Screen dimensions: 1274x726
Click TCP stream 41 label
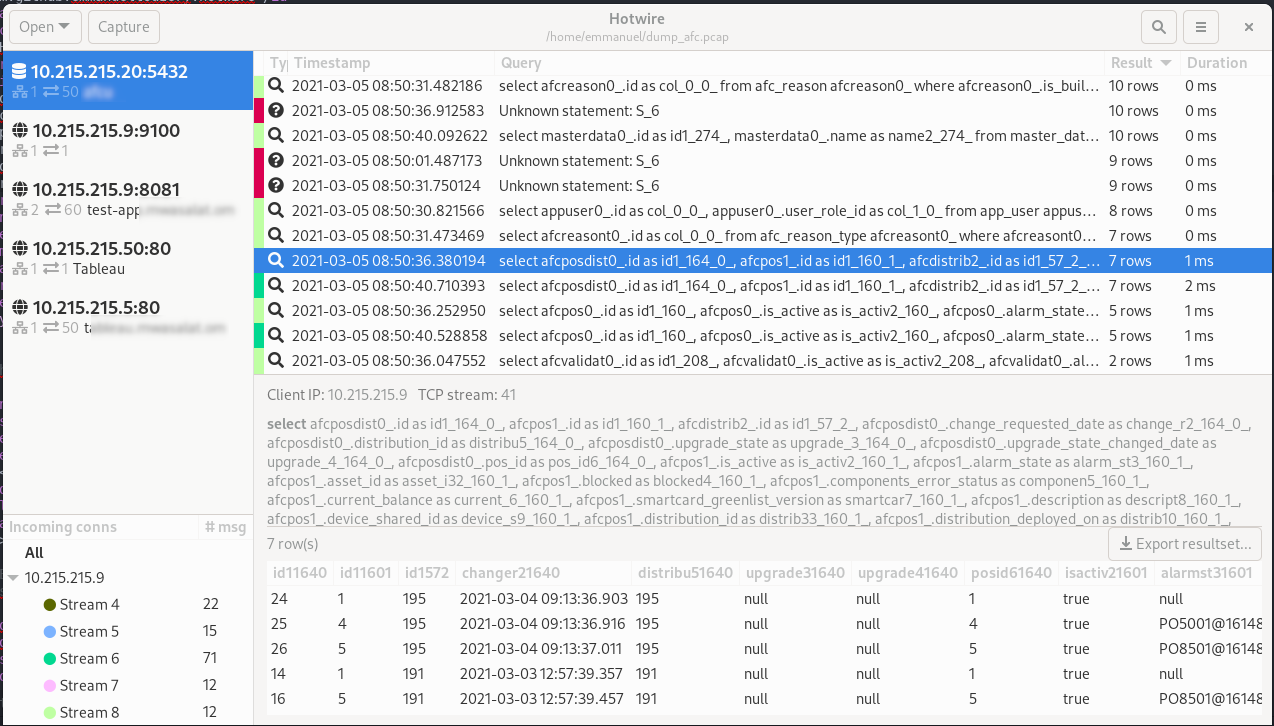467,395
